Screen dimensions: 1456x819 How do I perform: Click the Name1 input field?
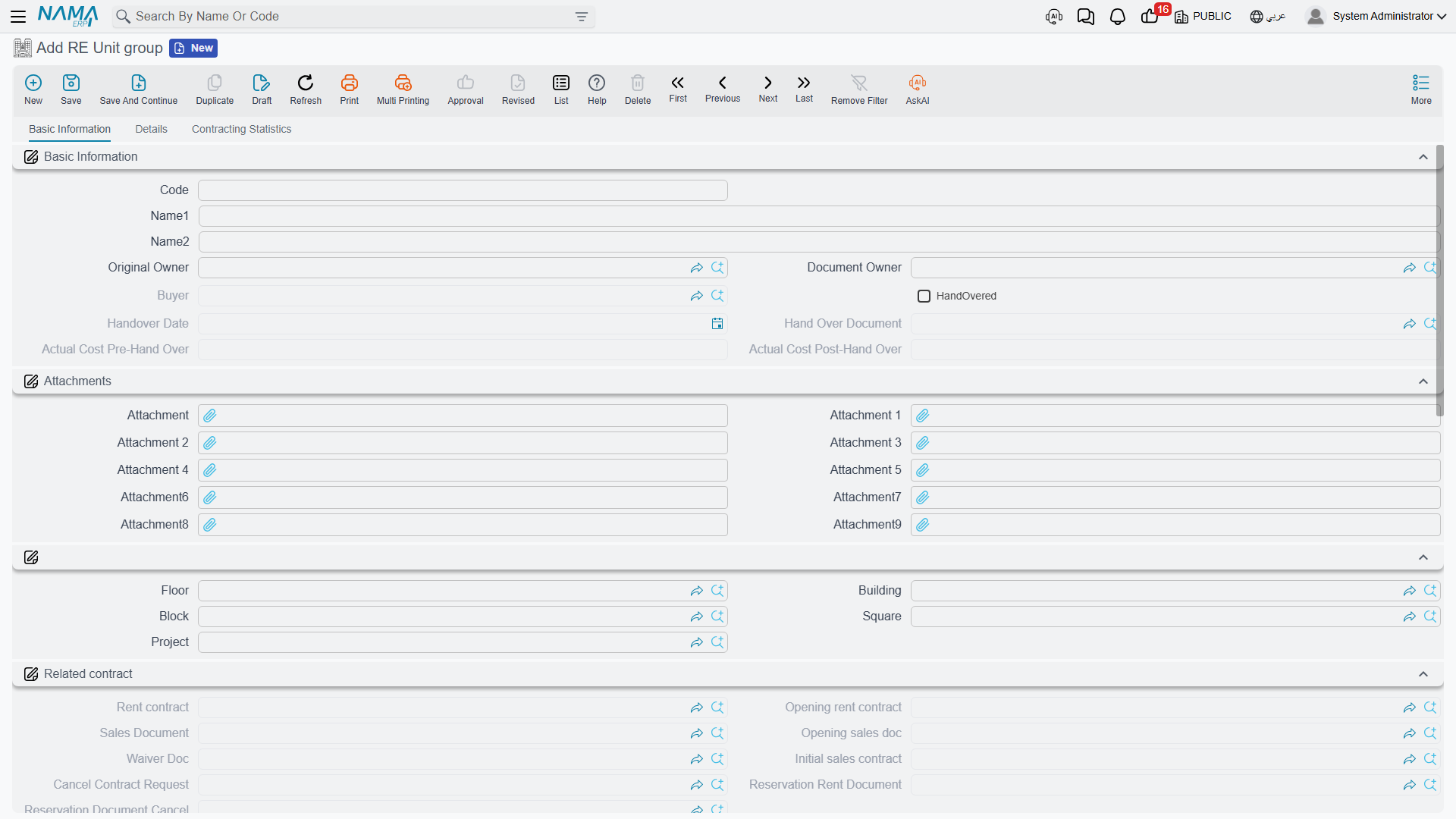(819, 216)
